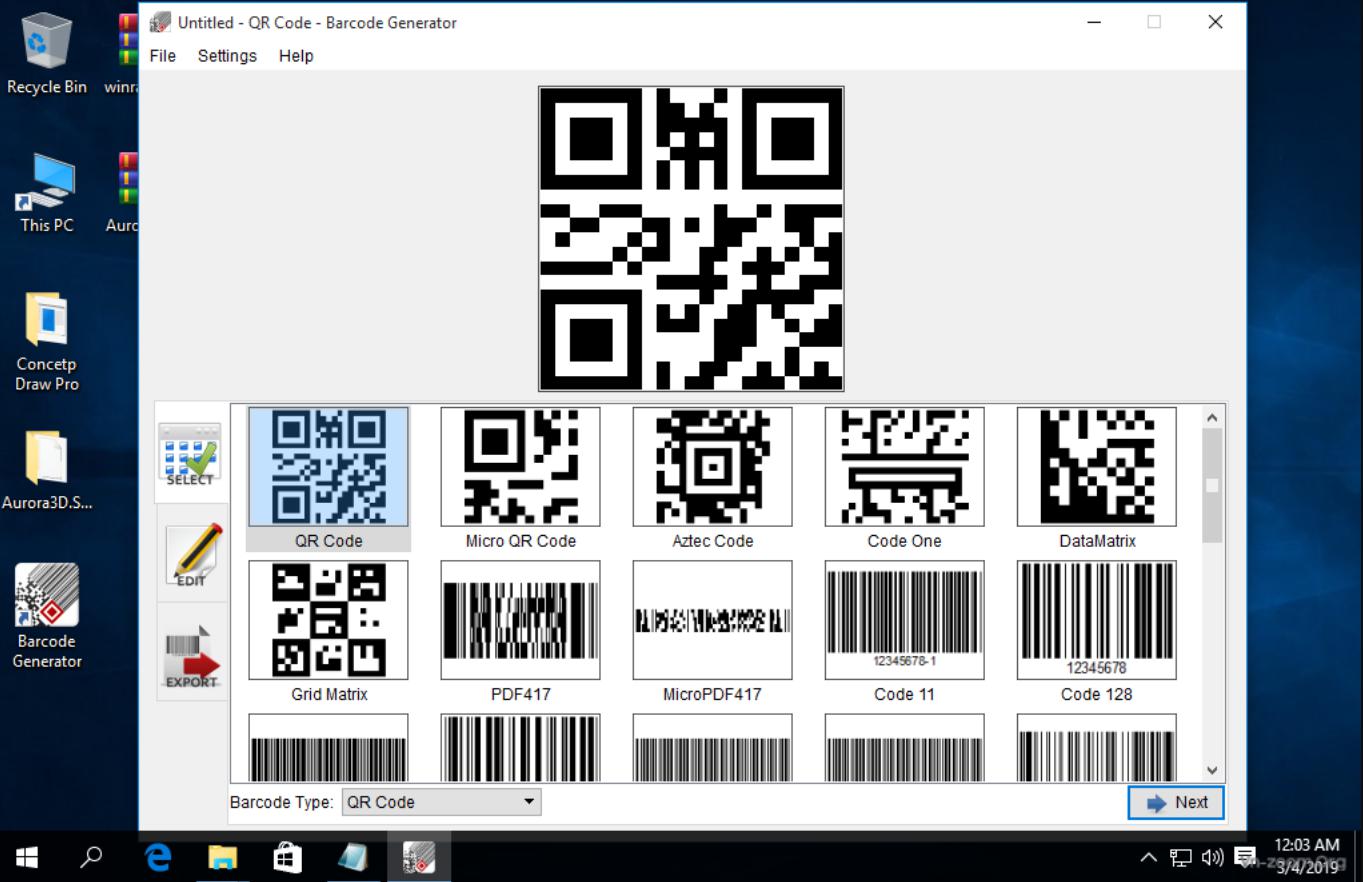Select the Aurora3D.S... desktop folder

(x=46, y=471)
